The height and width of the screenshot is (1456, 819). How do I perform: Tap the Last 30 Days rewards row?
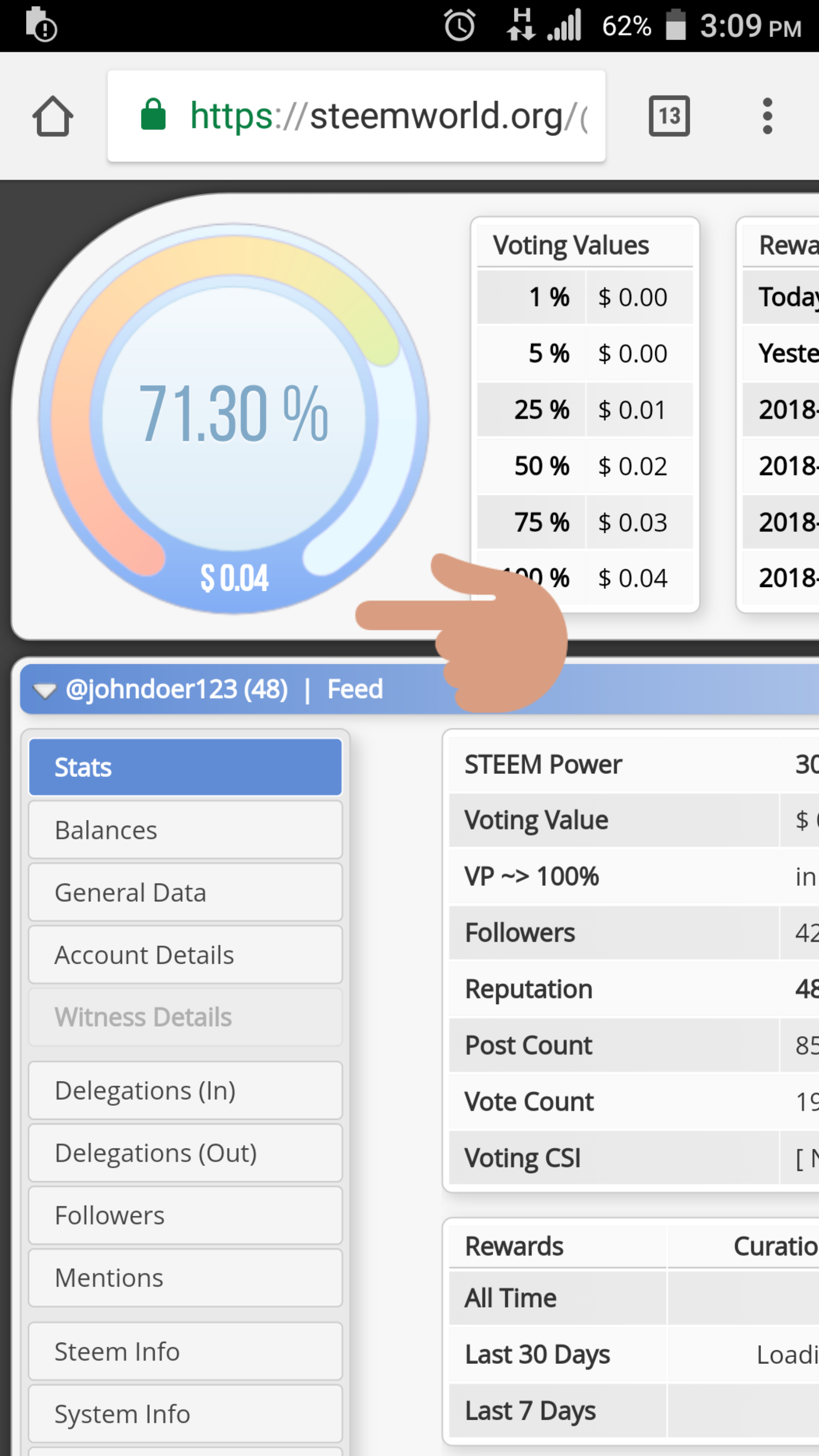[634, 1354]
